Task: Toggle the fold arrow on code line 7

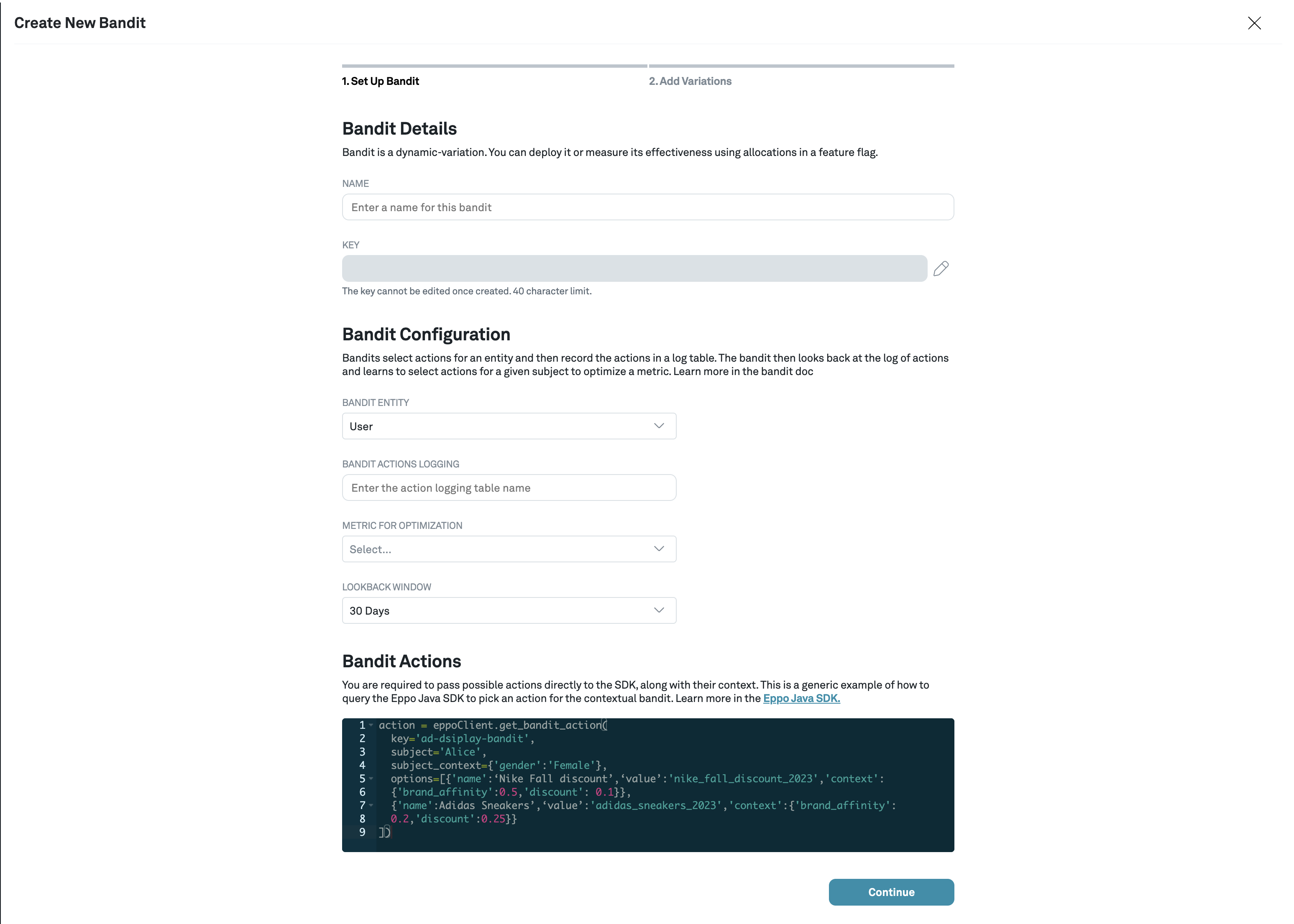Action: pyautogui.click(x=371, y=805)
